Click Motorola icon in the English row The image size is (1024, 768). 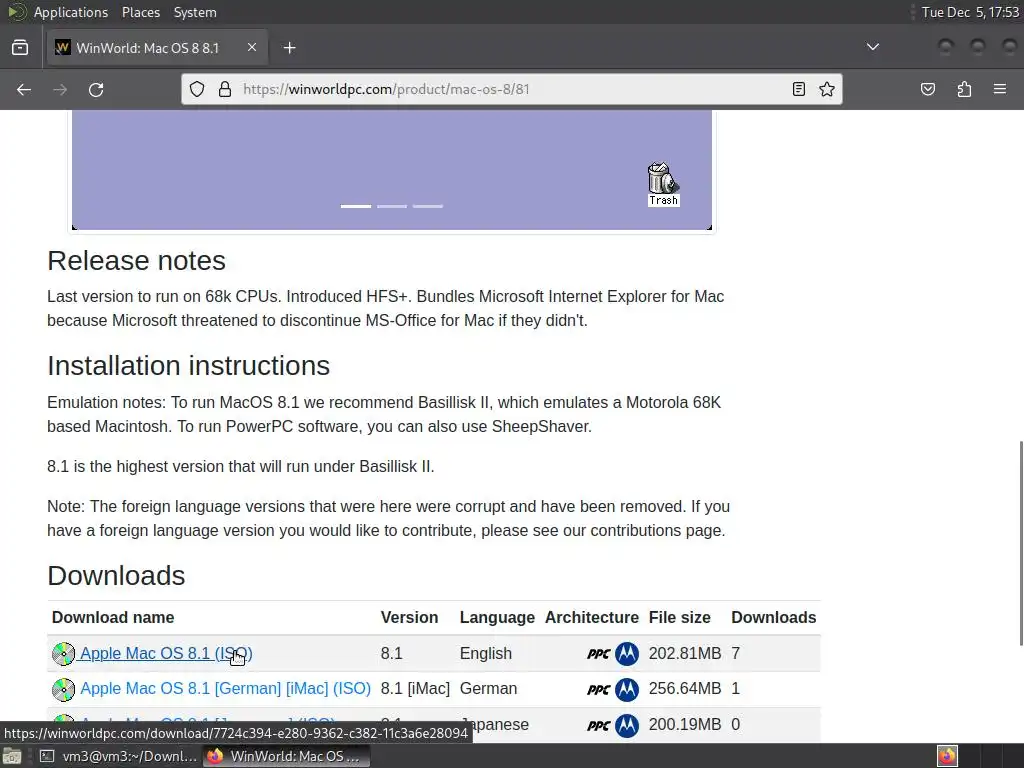[627, 654]
